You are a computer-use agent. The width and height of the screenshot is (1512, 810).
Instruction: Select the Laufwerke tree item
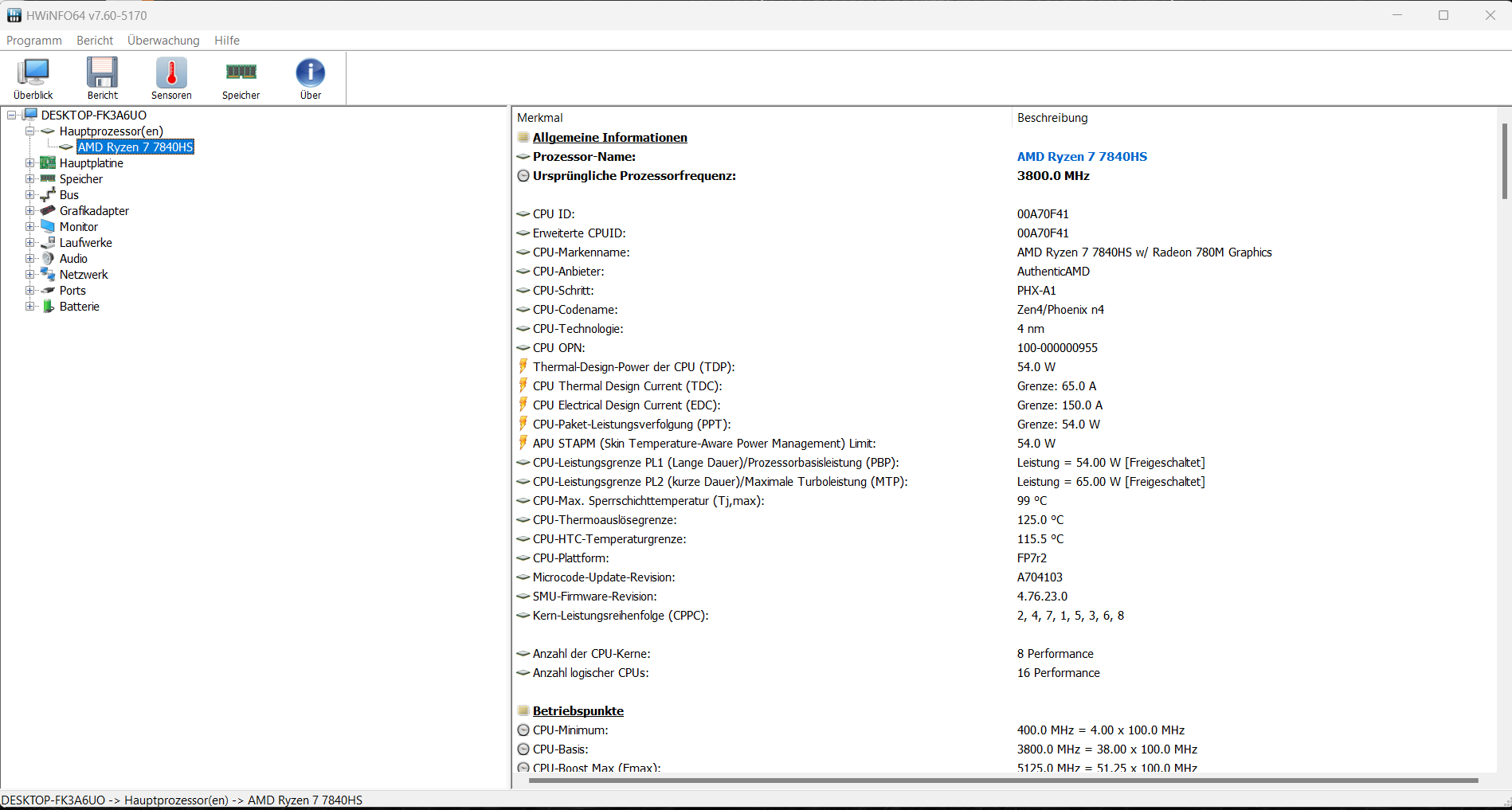[86, 243]
